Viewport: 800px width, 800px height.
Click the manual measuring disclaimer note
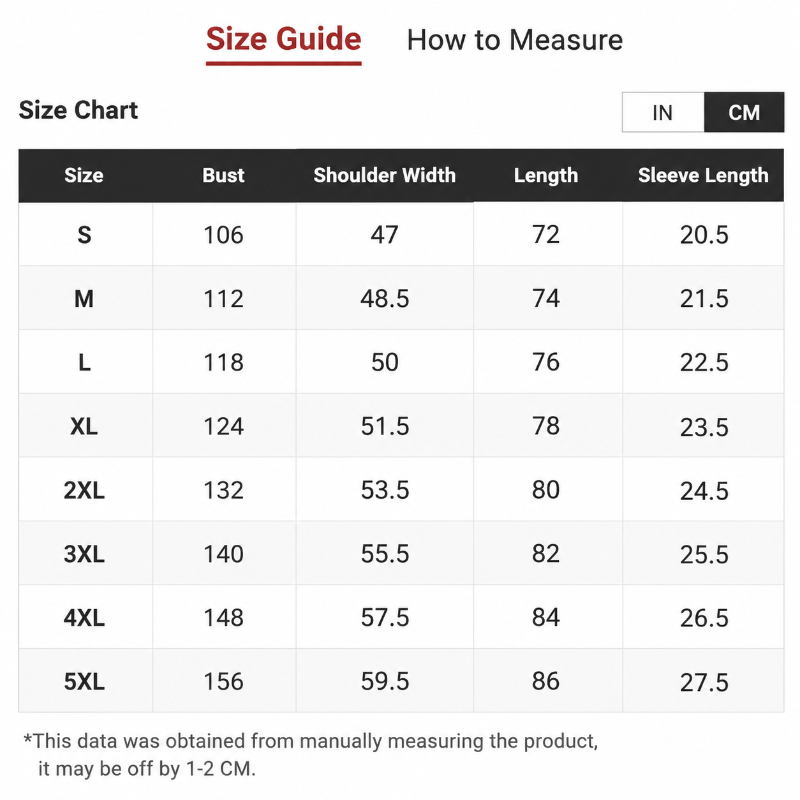pyautogui.click(x=311, y=755)
